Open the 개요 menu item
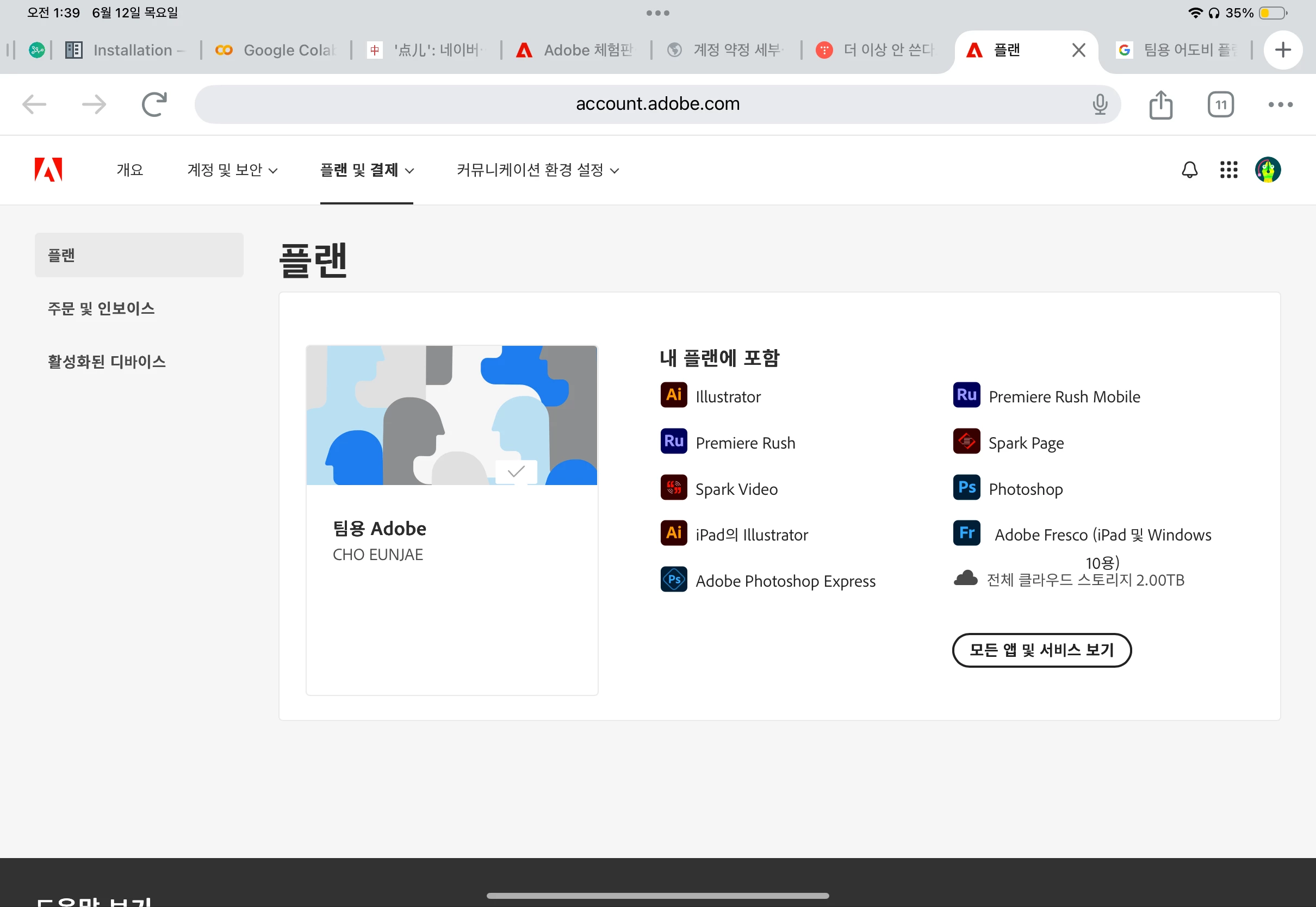The image size is (1316, 907). click(x=129, y=170)
